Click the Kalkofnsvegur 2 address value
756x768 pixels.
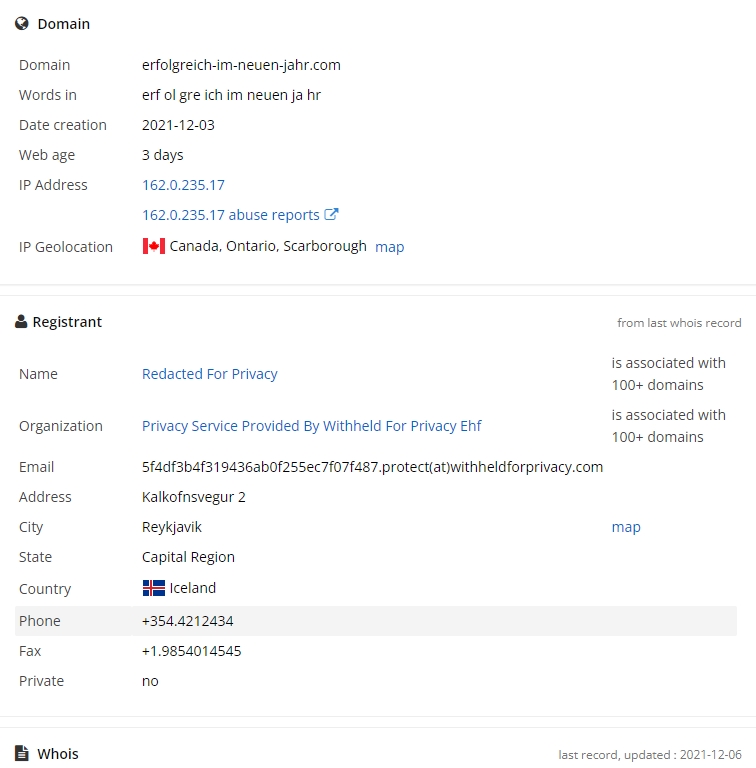(x=193, y=497)
